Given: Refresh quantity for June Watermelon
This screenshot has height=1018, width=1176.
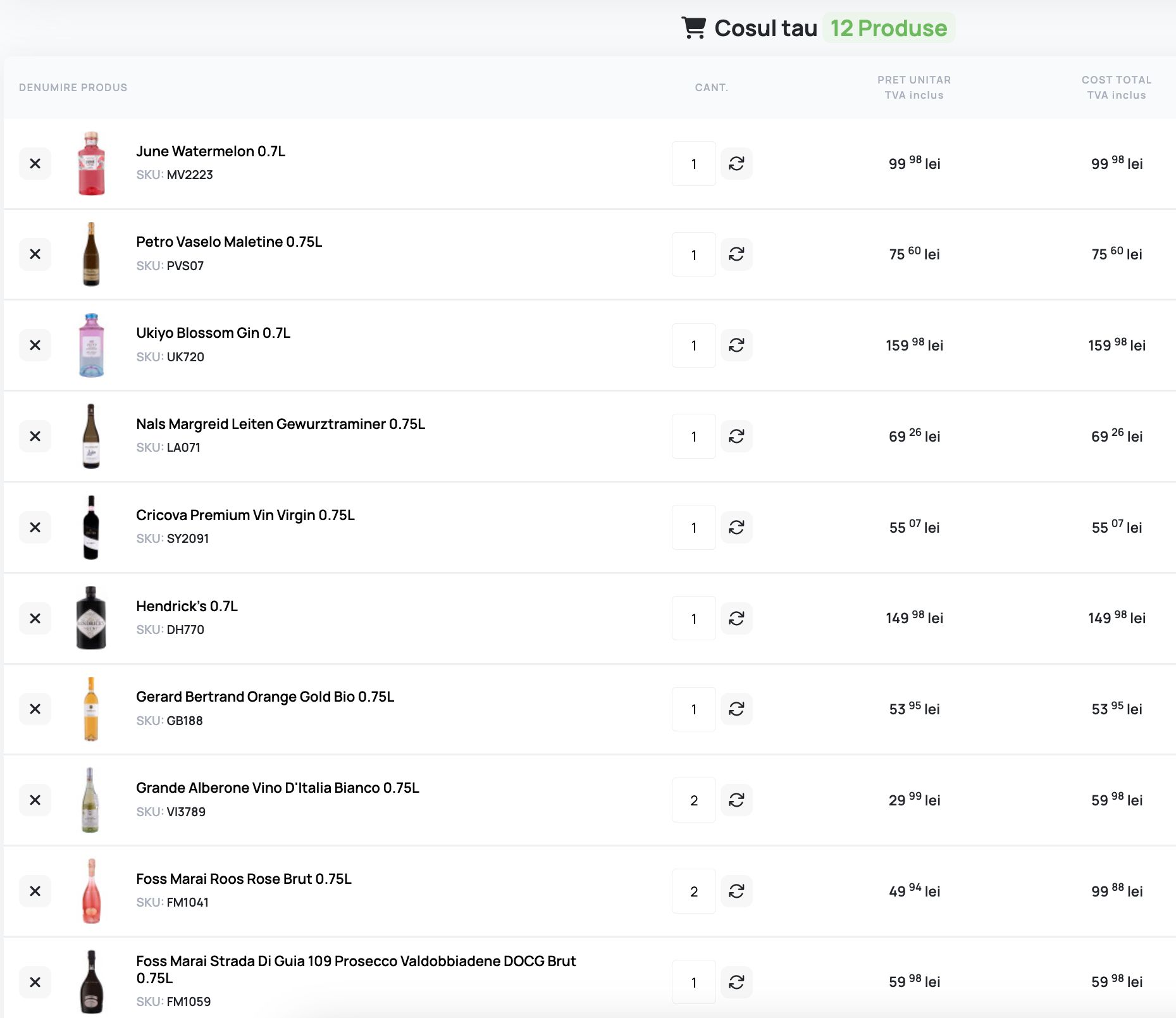Looking at the screenshot, I should [736, 164].
